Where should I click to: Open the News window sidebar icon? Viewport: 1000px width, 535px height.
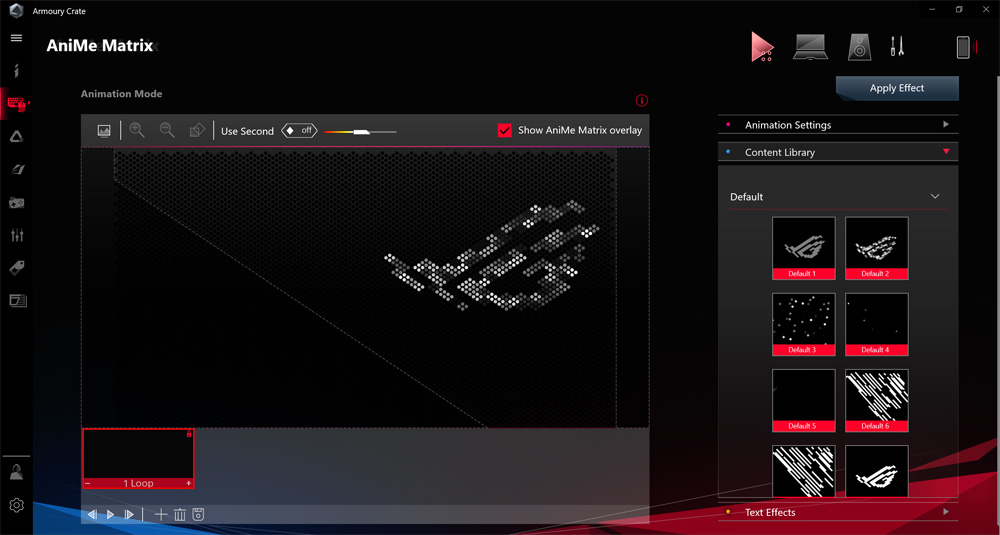point(18,300)
